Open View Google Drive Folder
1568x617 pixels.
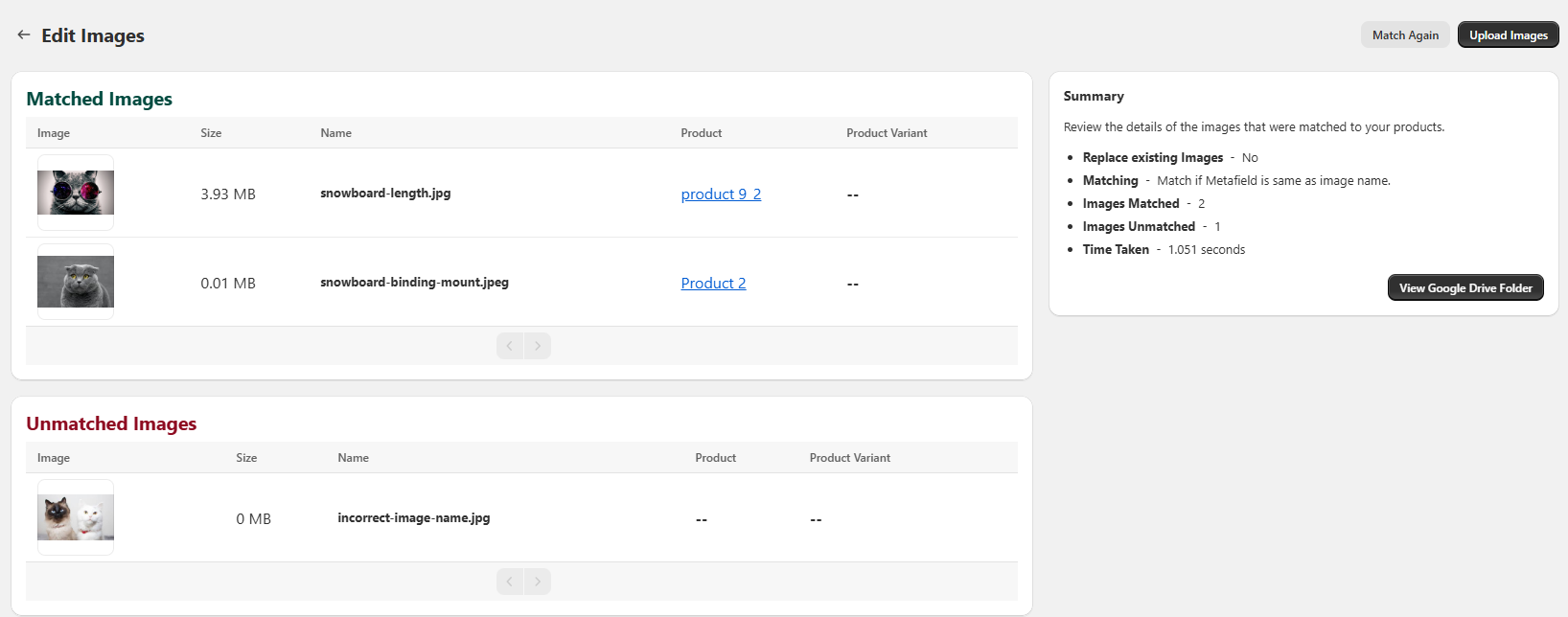[1464, 287]
